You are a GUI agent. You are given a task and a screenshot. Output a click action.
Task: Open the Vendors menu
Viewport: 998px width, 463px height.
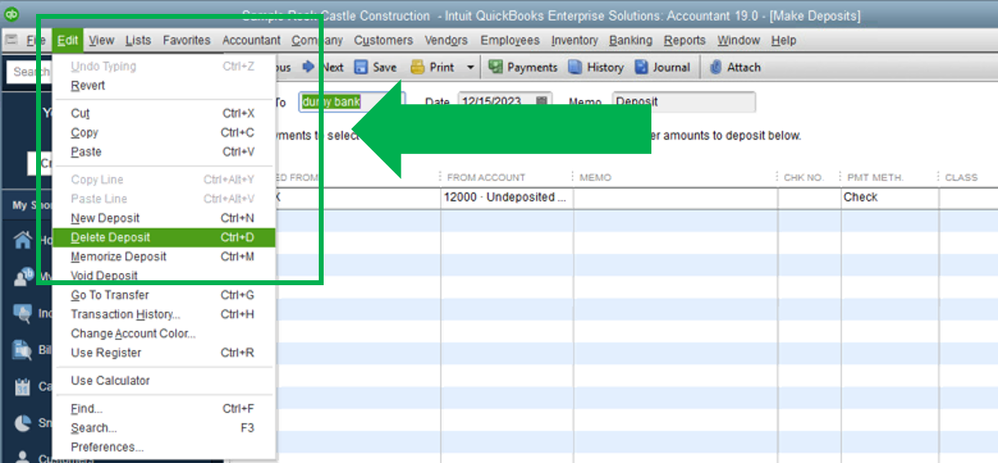446,40
